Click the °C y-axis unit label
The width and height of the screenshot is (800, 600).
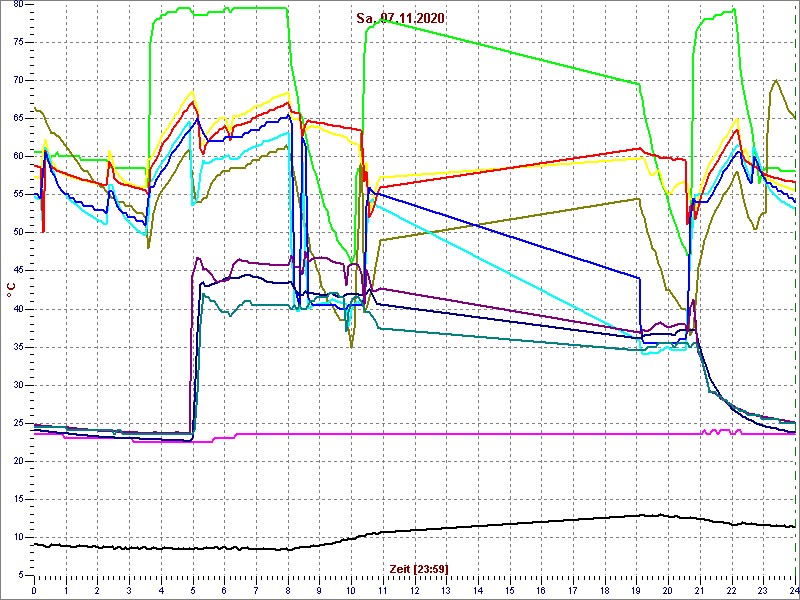pyautogui.click(x=11, y=290)
